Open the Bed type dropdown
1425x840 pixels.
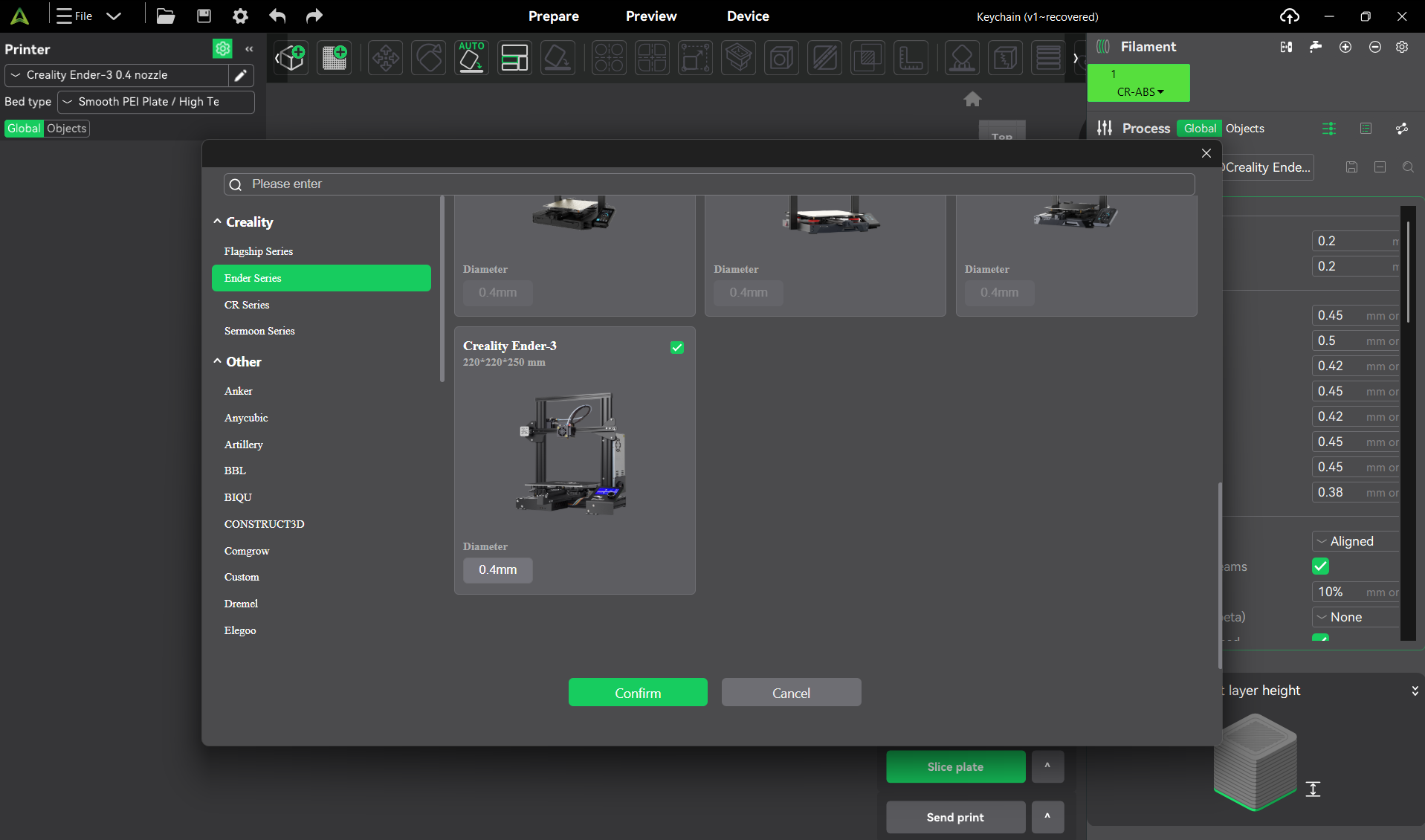click(x=156, y=102)
